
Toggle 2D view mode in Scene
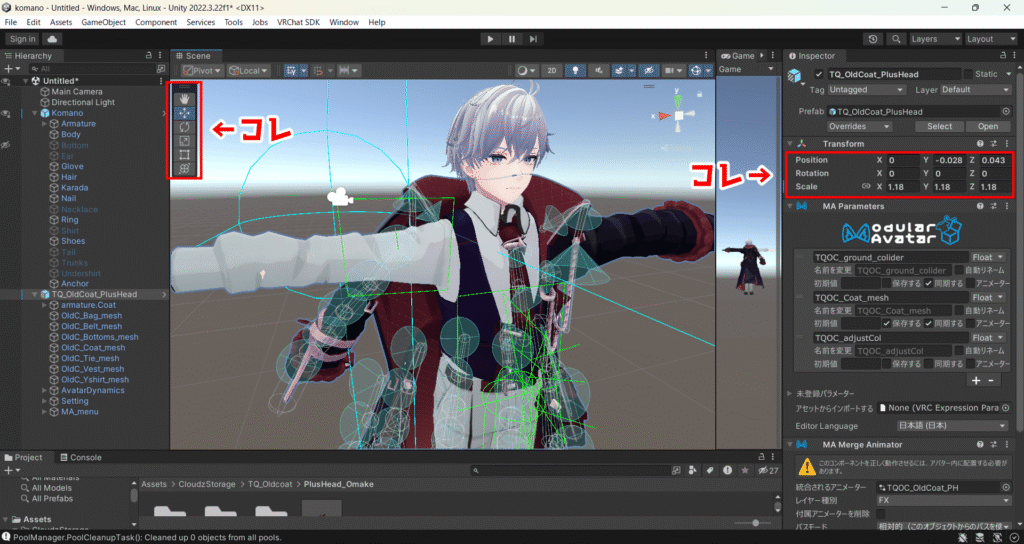pos(551,71)
